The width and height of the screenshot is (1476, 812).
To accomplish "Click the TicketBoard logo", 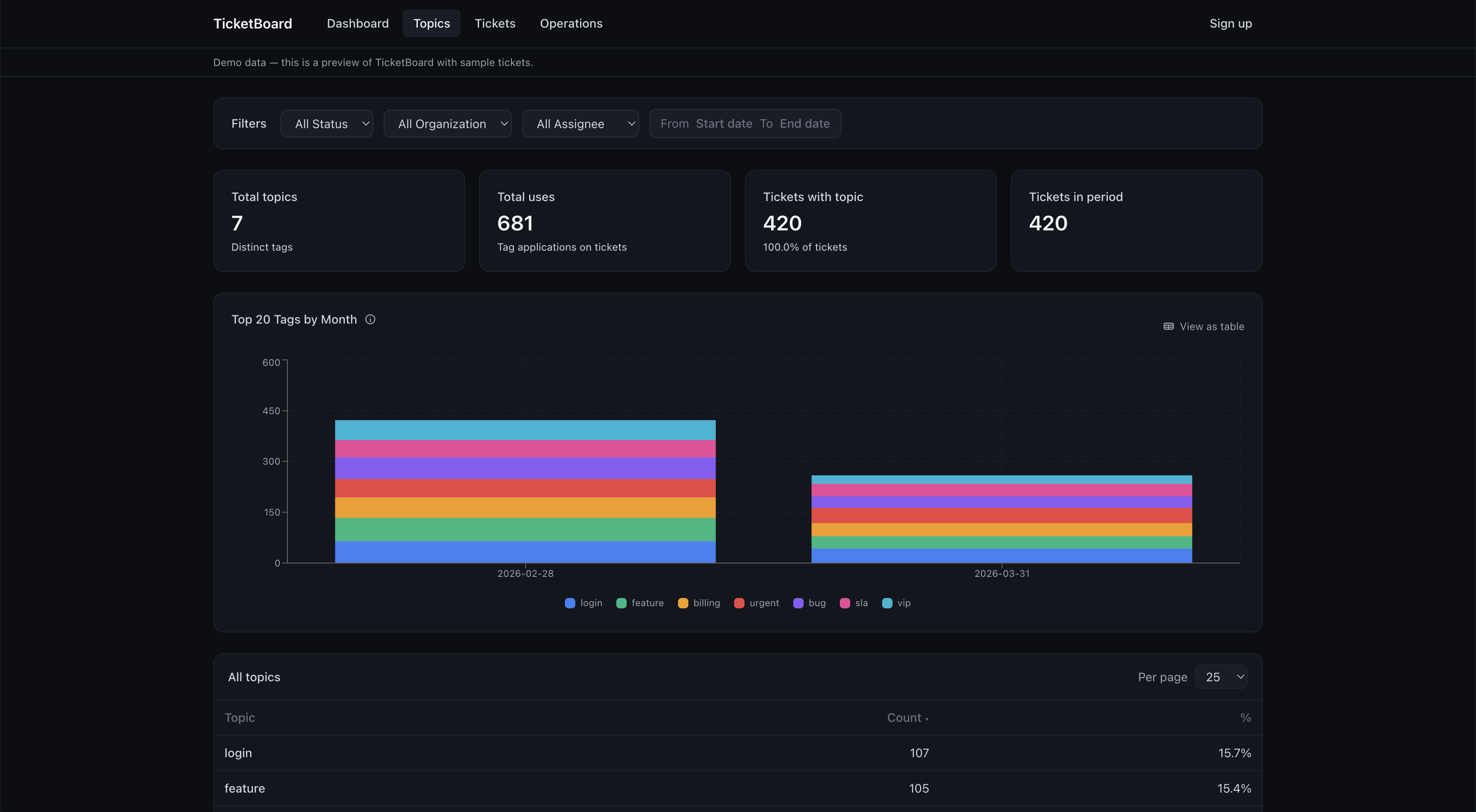I will (252, 23).
